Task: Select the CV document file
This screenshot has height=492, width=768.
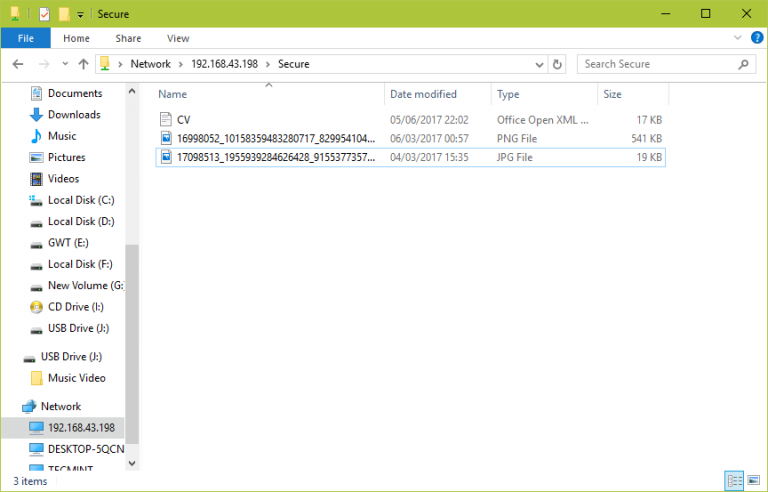Action: 183,119
